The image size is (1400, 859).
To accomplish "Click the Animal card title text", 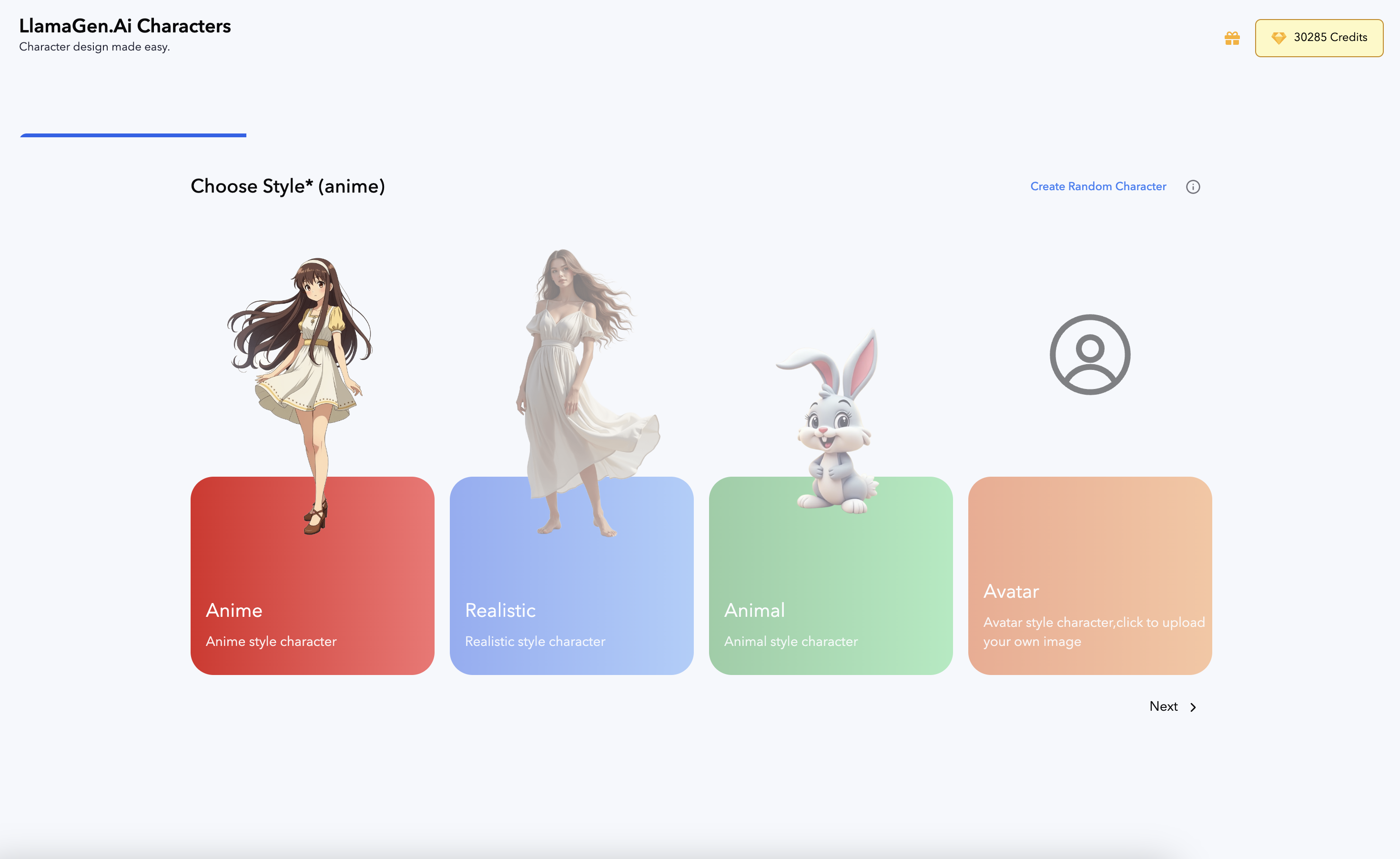I will point(754,610).
